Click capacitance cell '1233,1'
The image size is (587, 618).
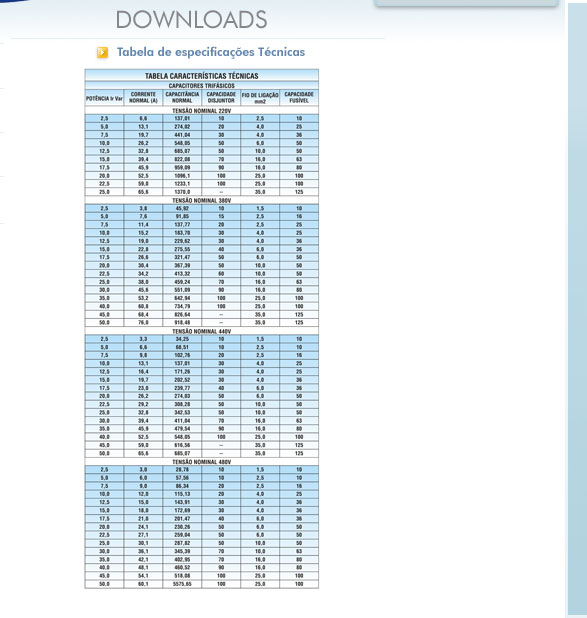point(182,184)
